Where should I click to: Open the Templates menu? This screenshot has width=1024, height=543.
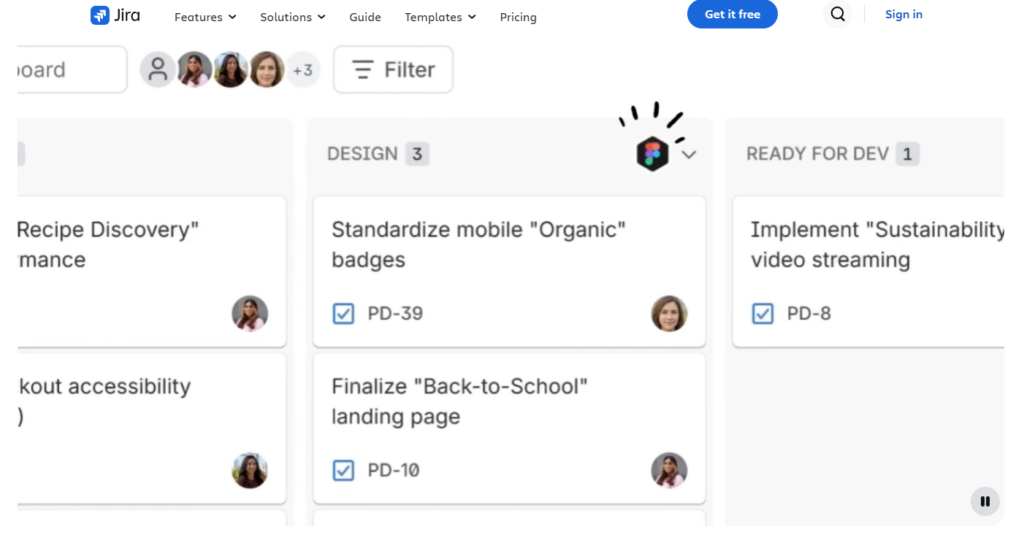[x=440, y=17]
